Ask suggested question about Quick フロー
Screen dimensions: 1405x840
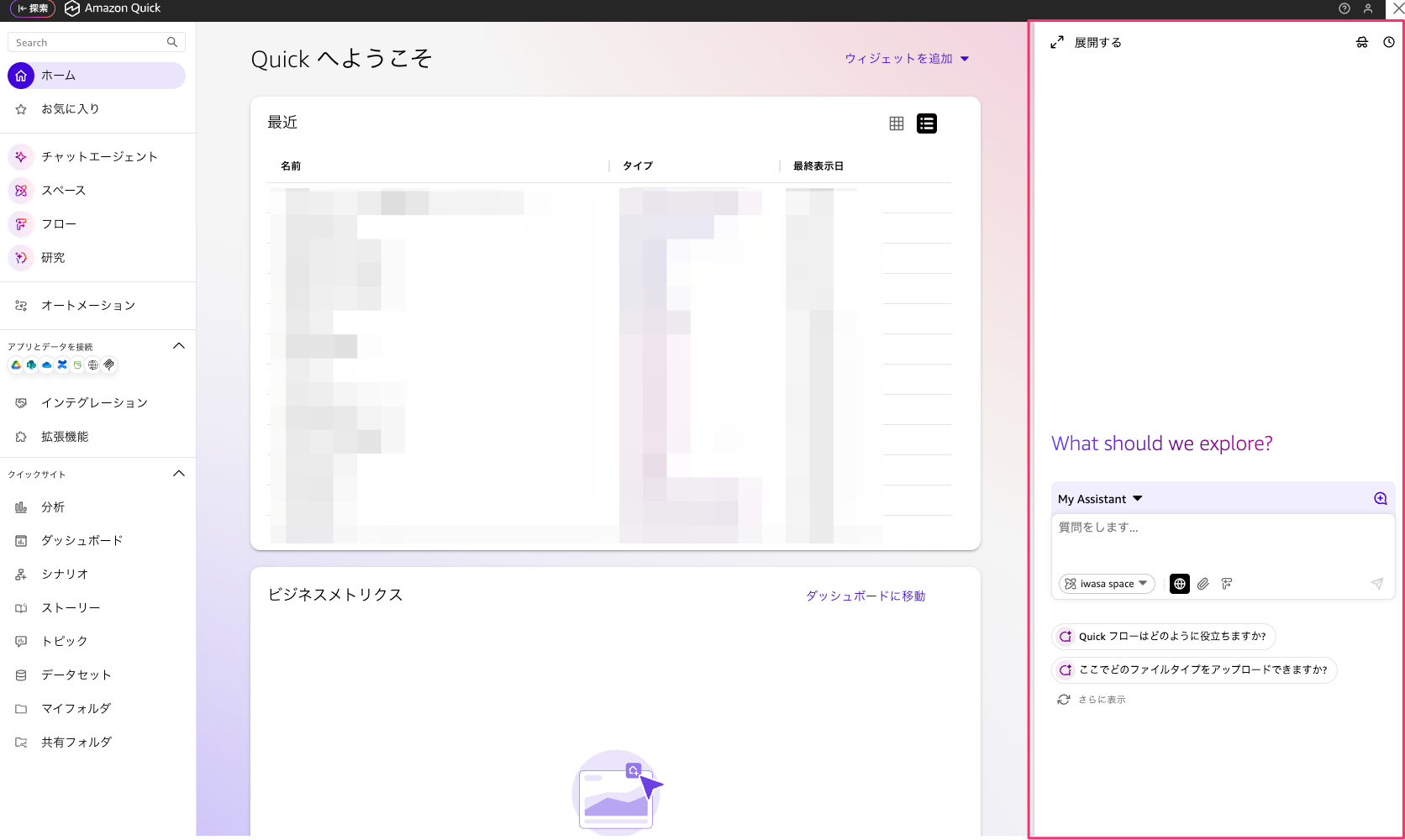(1164, 636)
